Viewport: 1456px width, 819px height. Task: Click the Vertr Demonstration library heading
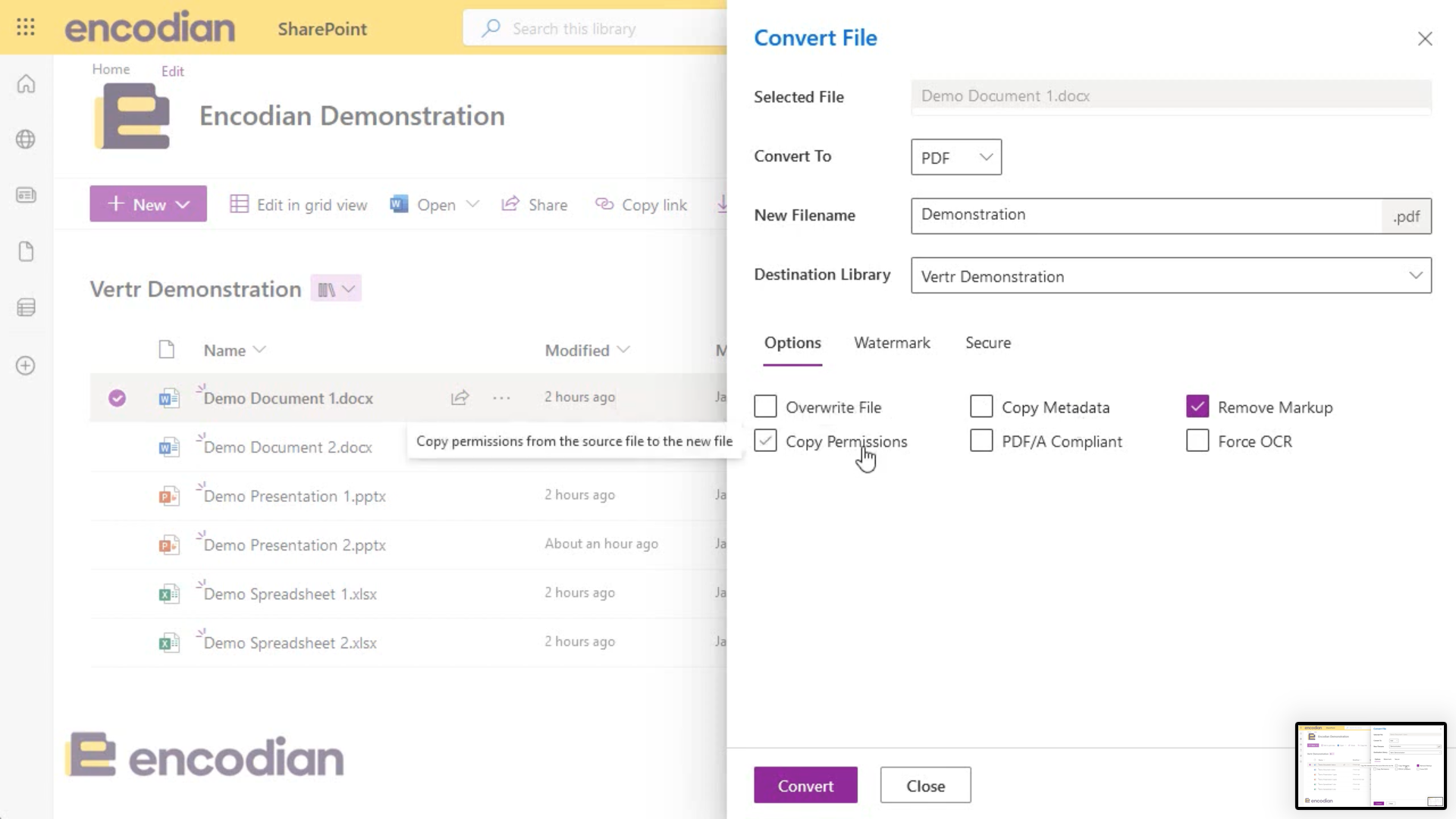196,289
